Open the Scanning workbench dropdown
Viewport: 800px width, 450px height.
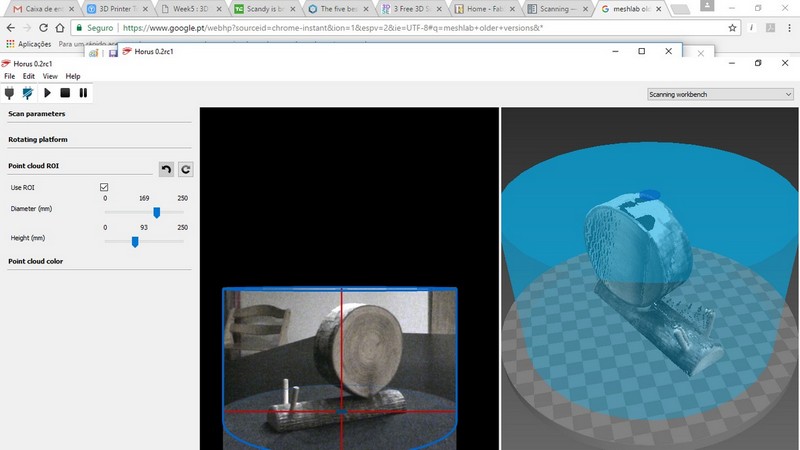[720, 94]
